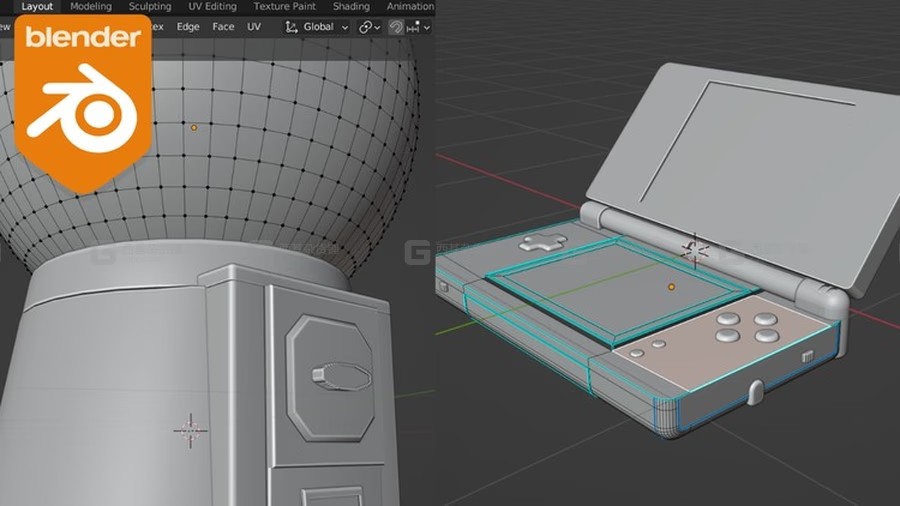The image size is (900, 506).
Task: Switch to the Sculpting workspace tab
Action: [x=150, y=6]
